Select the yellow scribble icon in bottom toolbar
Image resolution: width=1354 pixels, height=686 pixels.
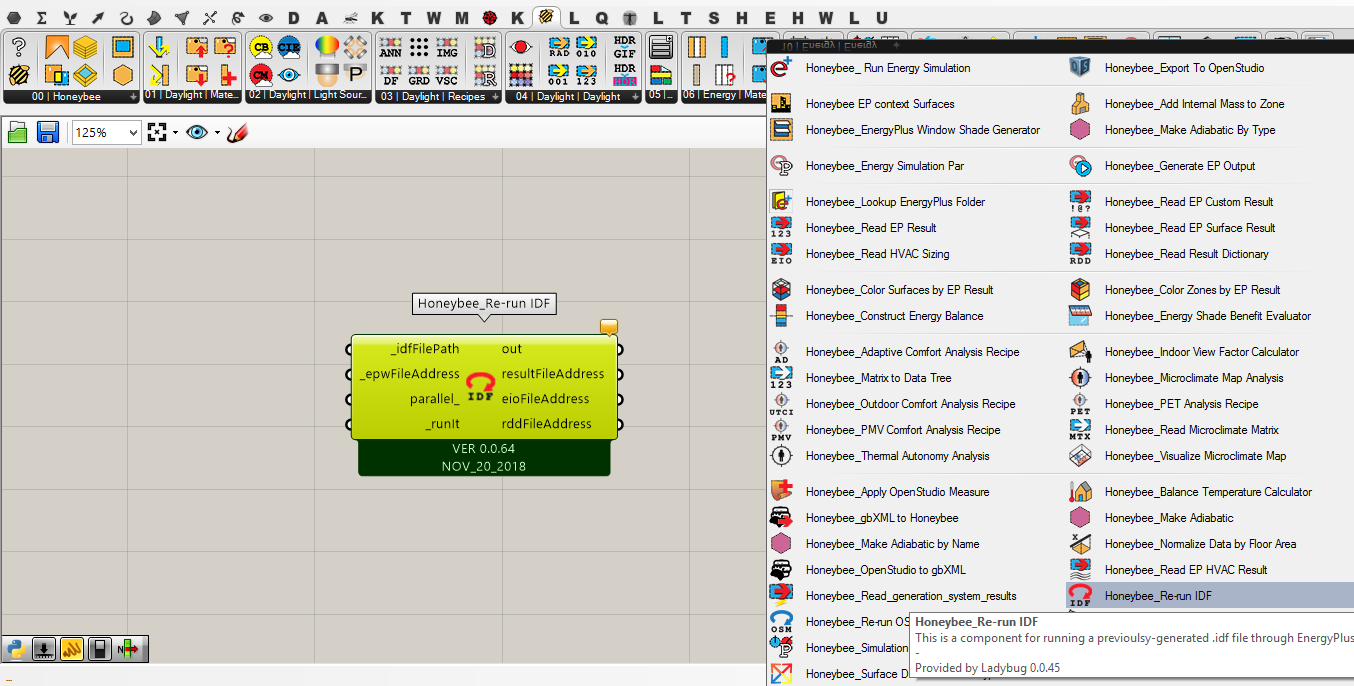72,649
